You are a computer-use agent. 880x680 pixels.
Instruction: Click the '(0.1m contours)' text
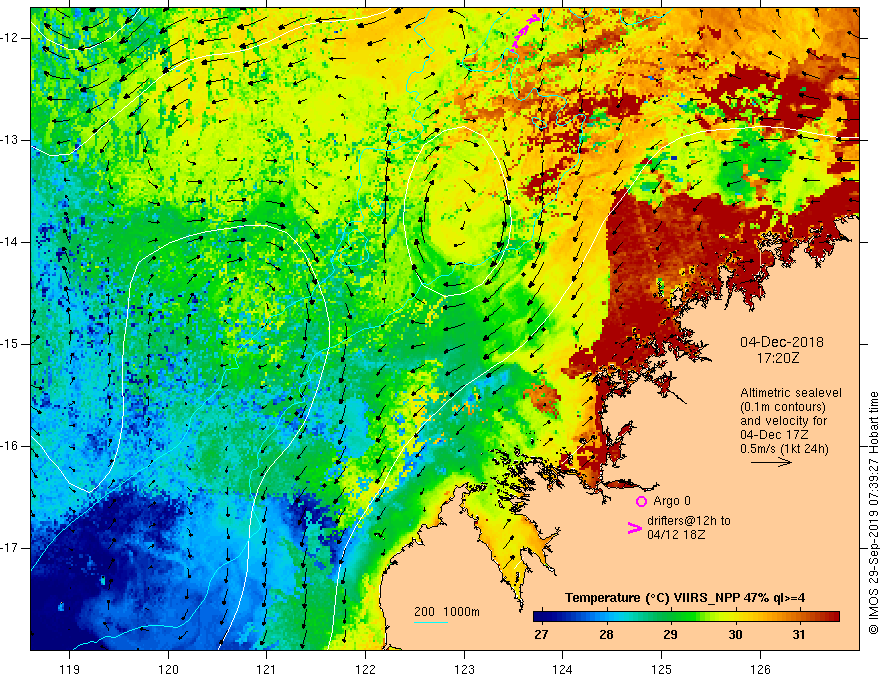(783, 407)
